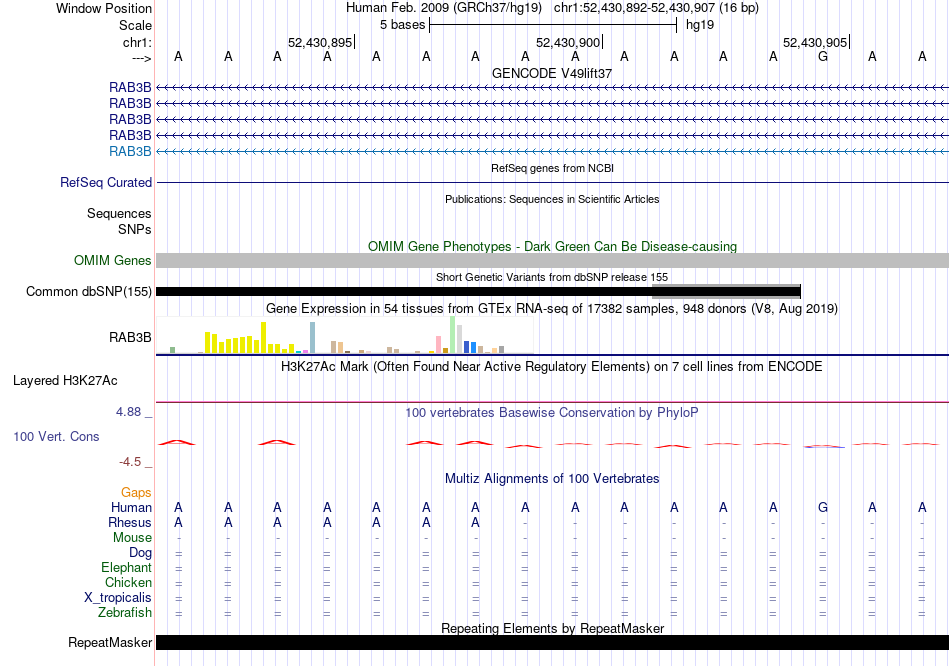Open the RefSeq Curated track label
950x666 pixels.
pyautogui.click(x=106, y=182)
